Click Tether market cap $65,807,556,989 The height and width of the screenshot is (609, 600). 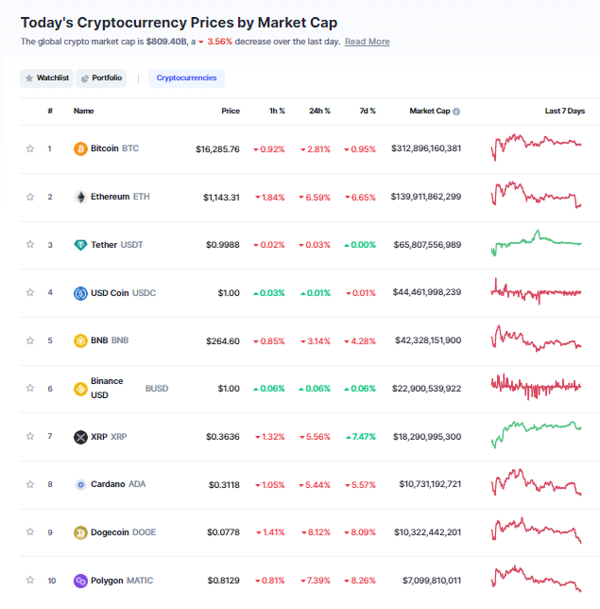coord(427,245)
